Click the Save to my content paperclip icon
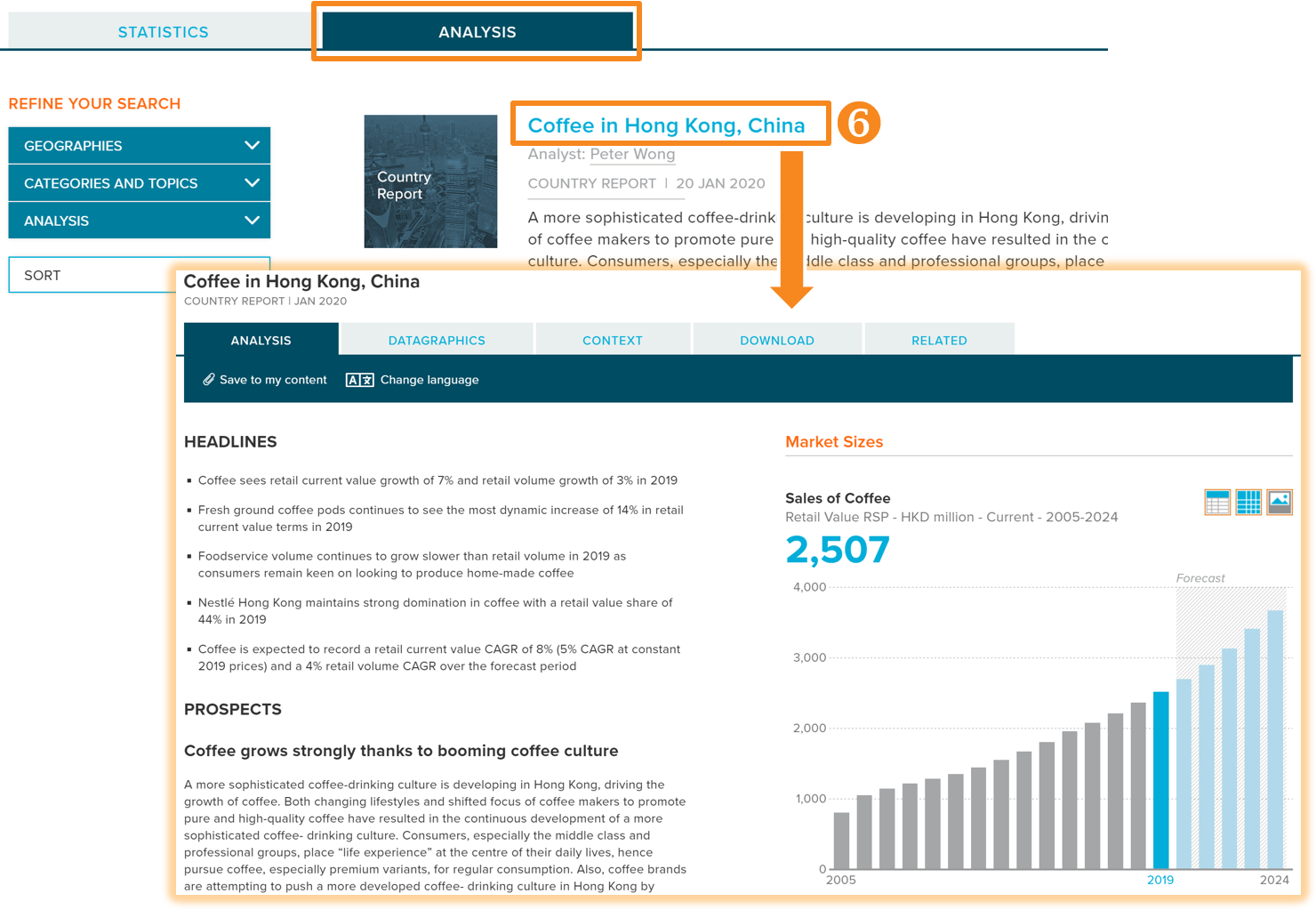 tap(208, 379)
